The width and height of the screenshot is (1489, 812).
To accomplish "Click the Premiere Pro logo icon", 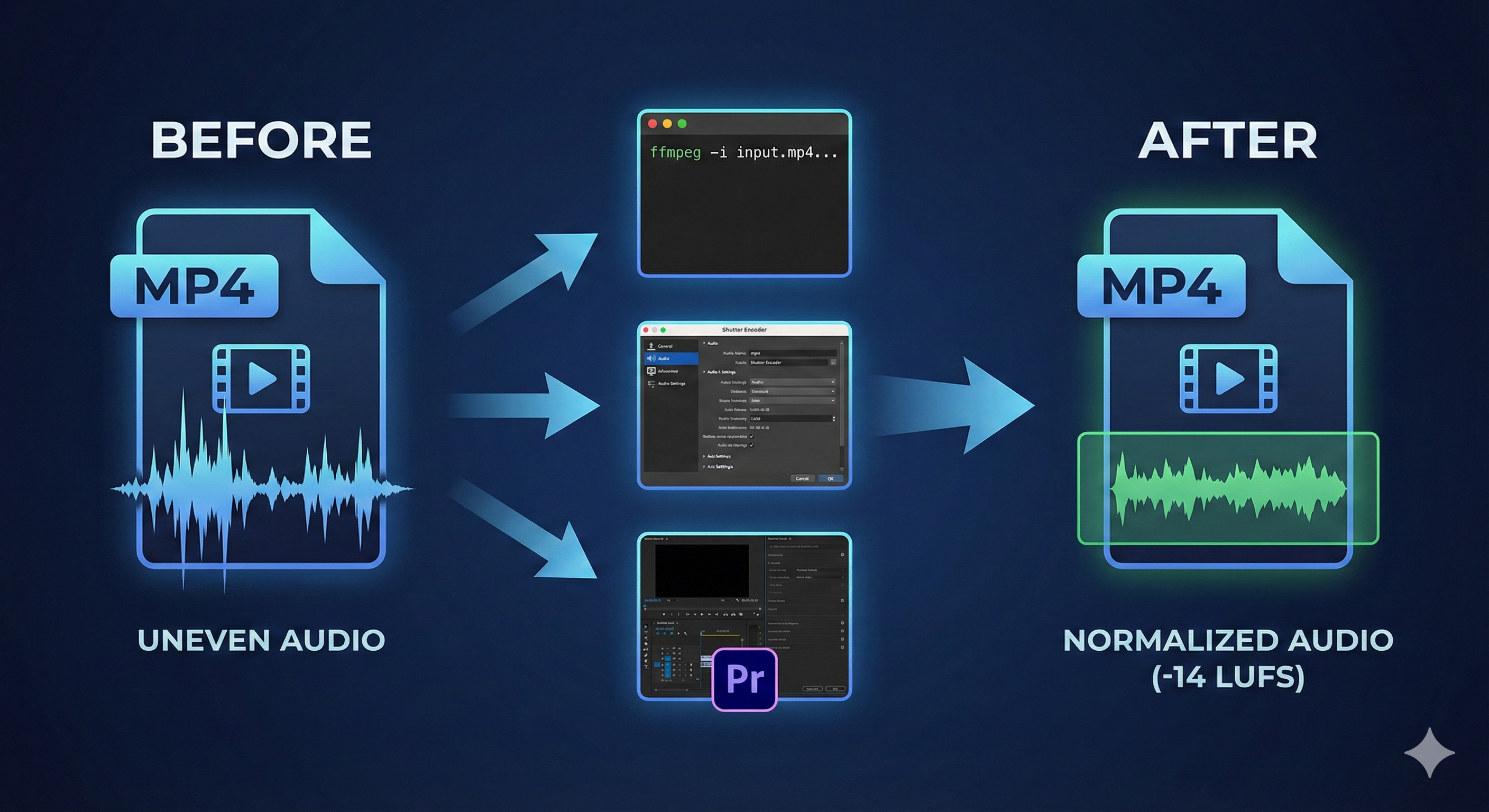I will tap(744, 679).
